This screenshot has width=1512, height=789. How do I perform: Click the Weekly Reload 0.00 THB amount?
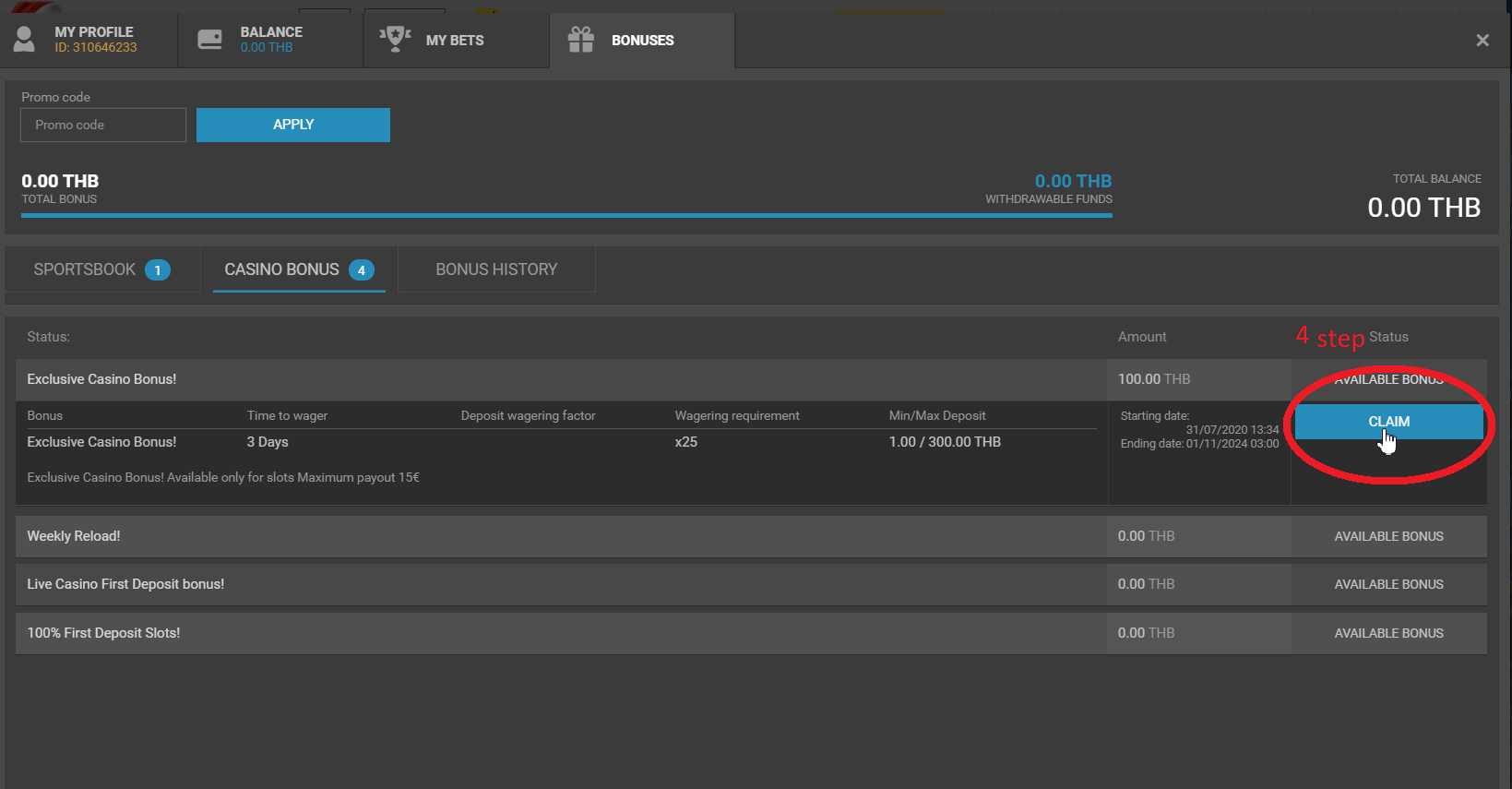[x=1146, y=536]
